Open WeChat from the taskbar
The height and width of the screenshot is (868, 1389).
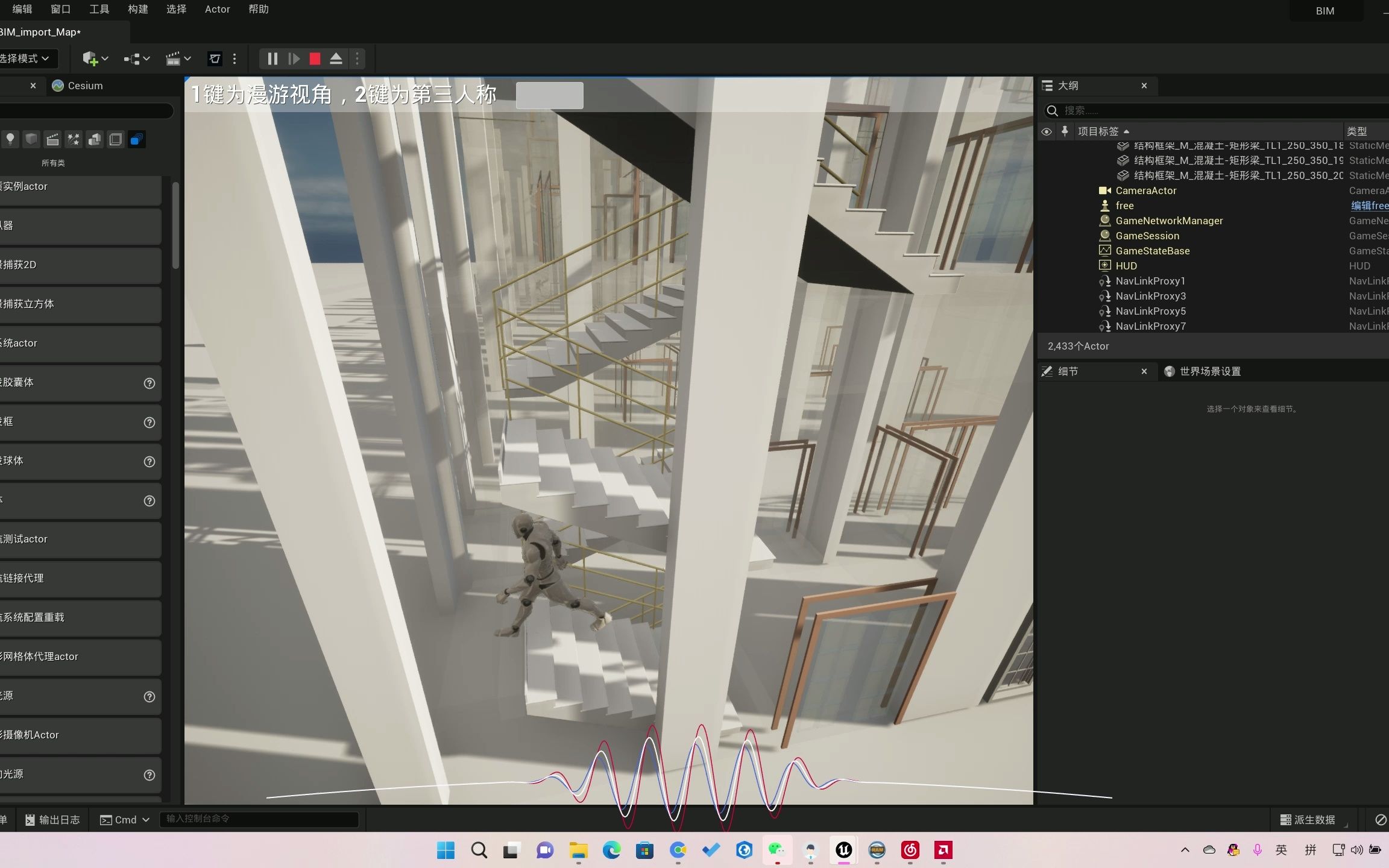pos(777,851)
